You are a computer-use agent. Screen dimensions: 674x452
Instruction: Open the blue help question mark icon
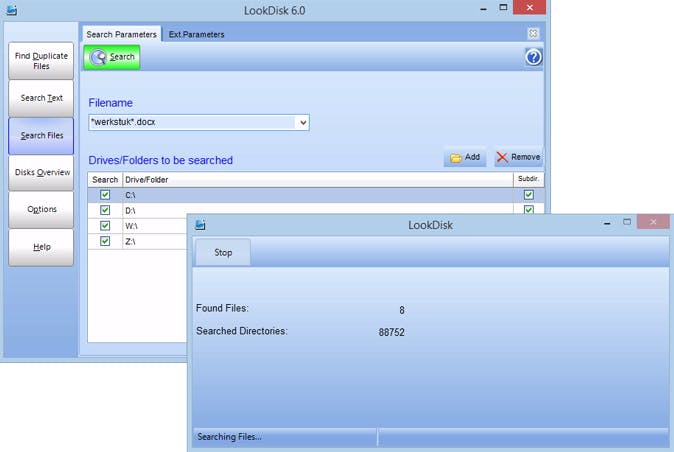(x=533, y=57)
